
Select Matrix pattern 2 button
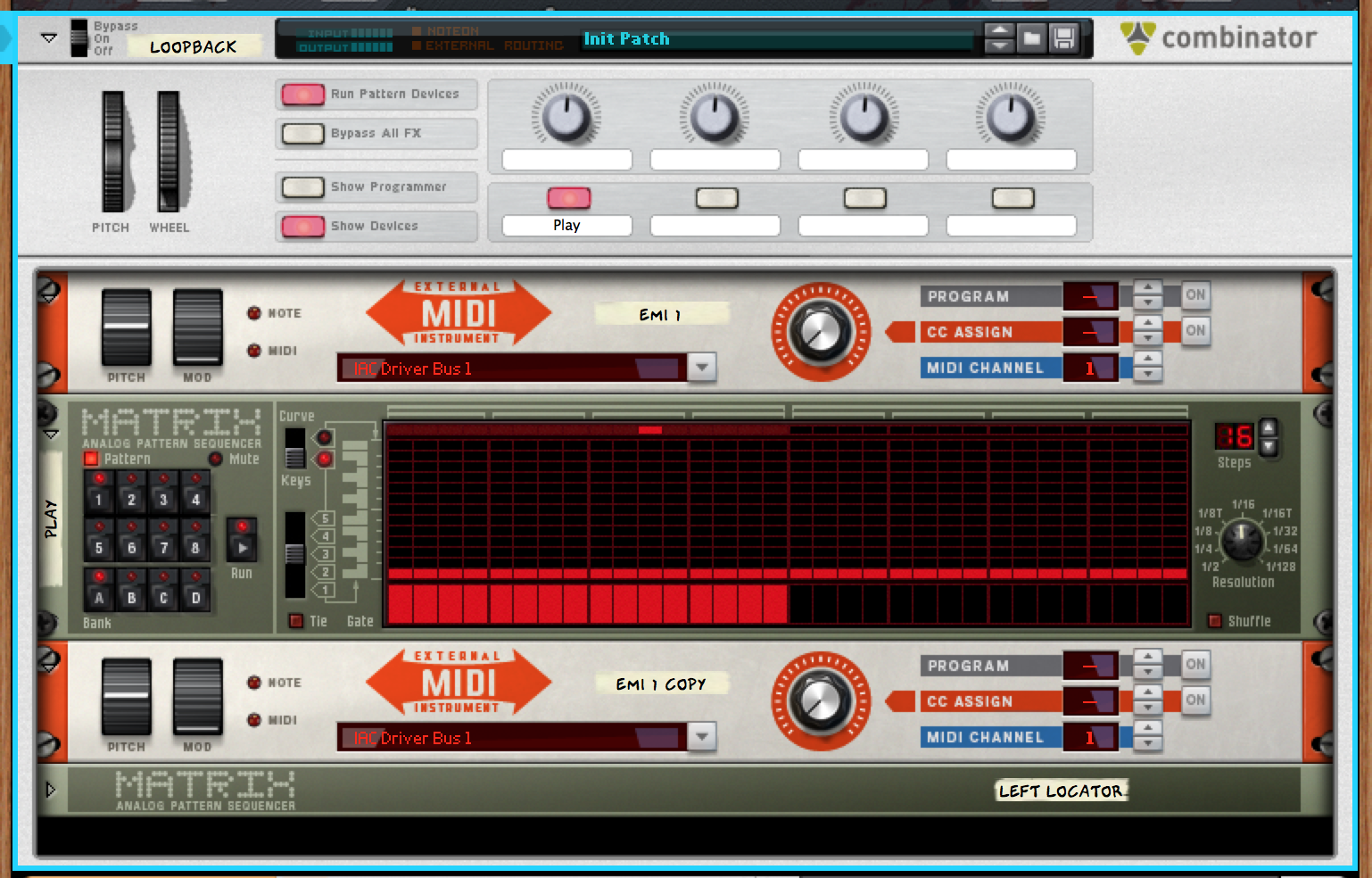point(131,492)
